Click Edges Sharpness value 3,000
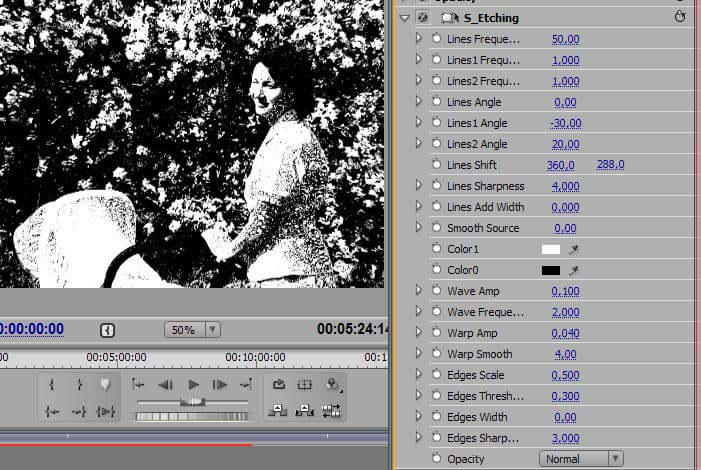This screenshot has height=470, width=701. pyautogui.click(x=566, y=439)
